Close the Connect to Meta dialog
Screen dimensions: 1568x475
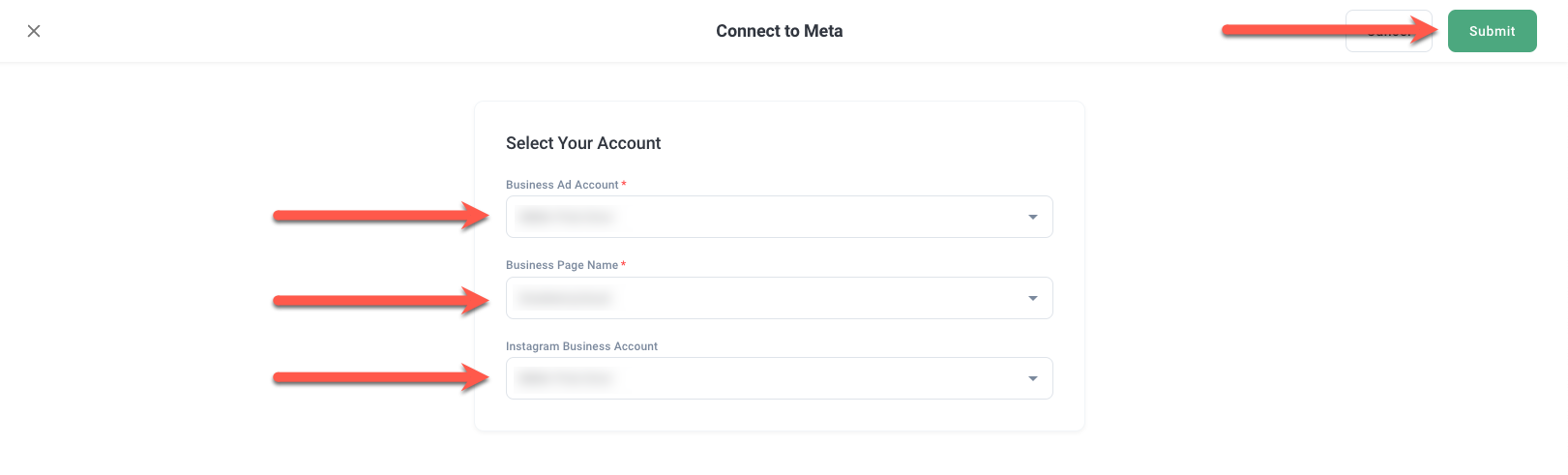pos(34,31)
